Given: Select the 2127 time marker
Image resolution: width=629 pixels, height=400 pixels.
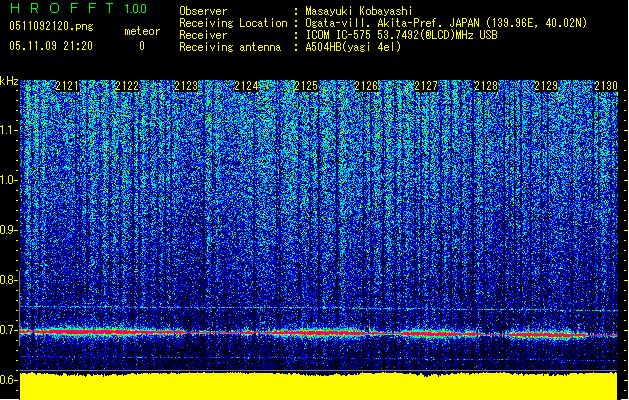Looking at the screenshot, I should coord(426,86).
